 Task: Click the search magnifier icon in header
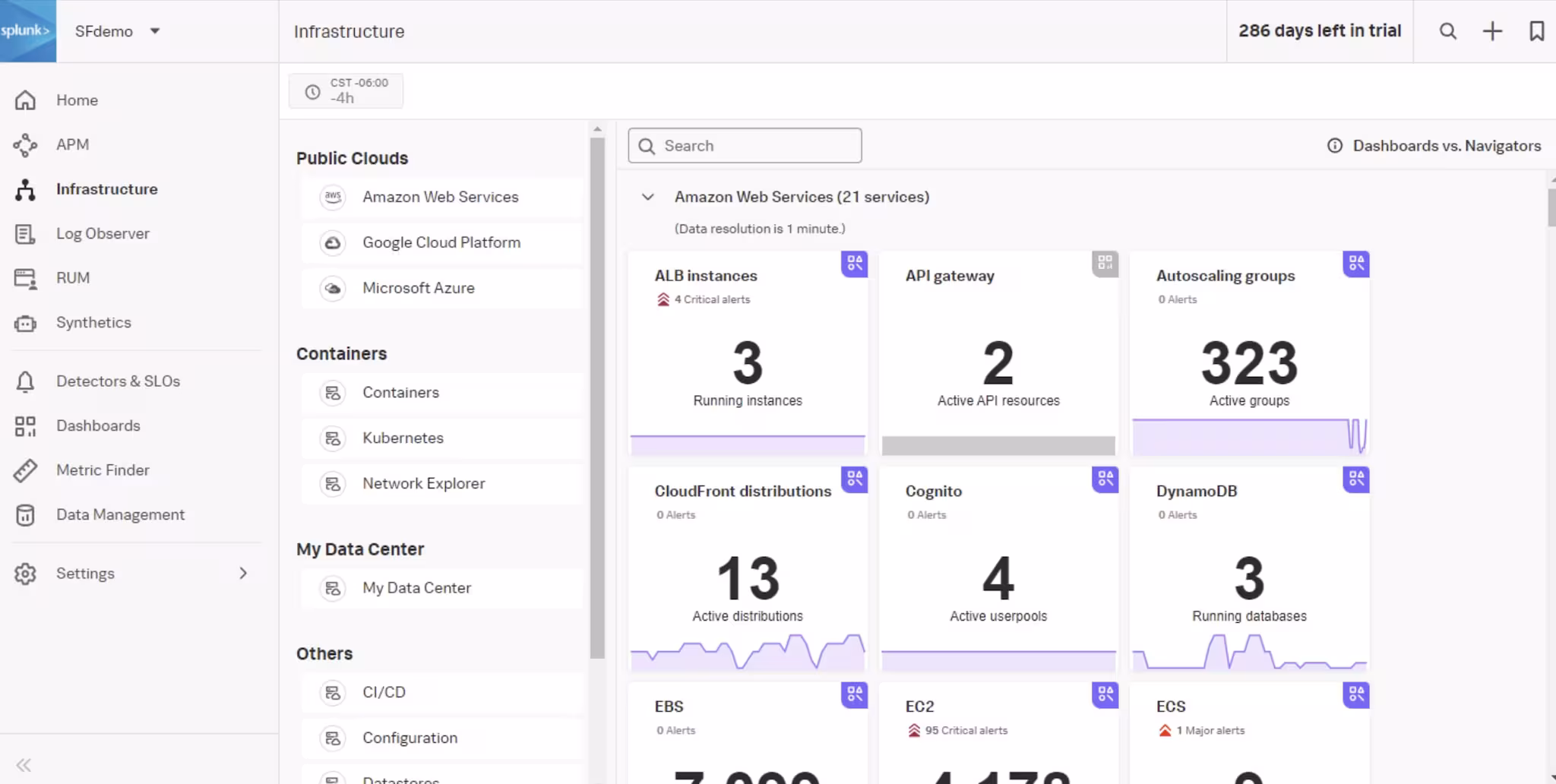point(1448,31)
